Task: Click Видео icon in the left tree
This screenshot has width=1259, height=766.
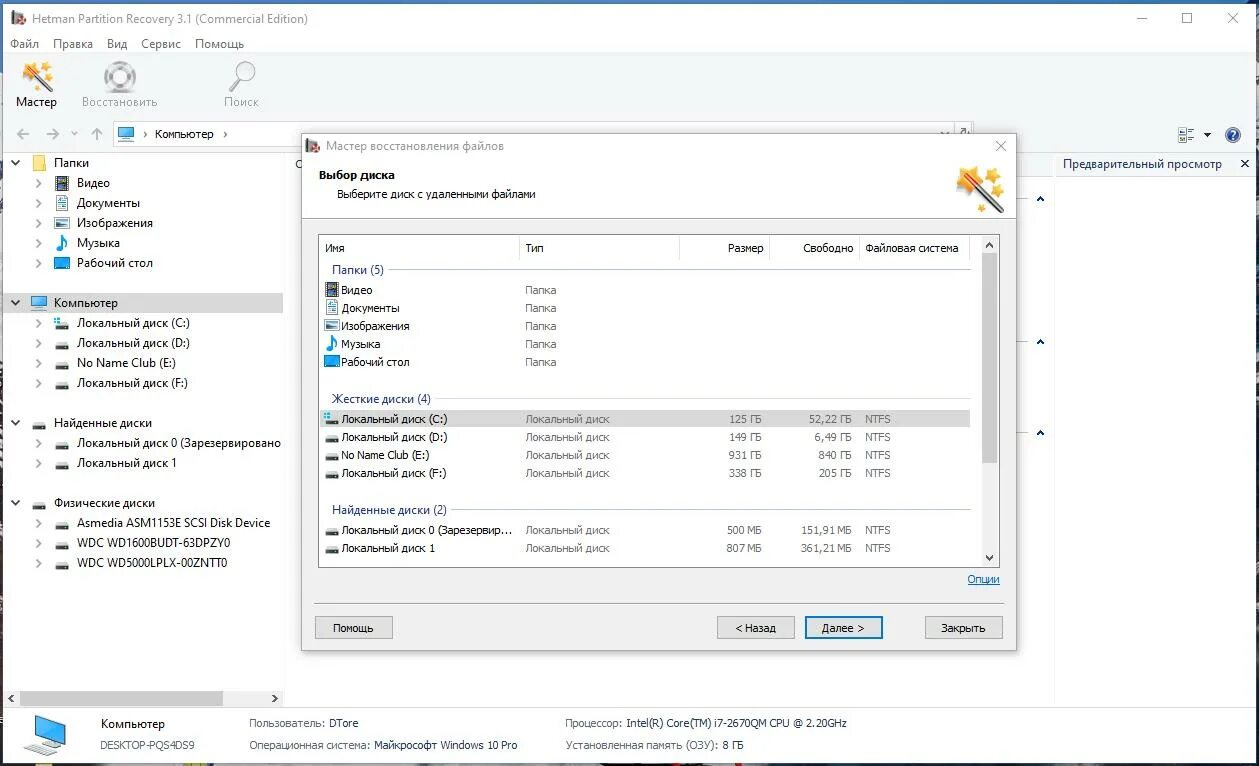Action: (x=62, y=183)
